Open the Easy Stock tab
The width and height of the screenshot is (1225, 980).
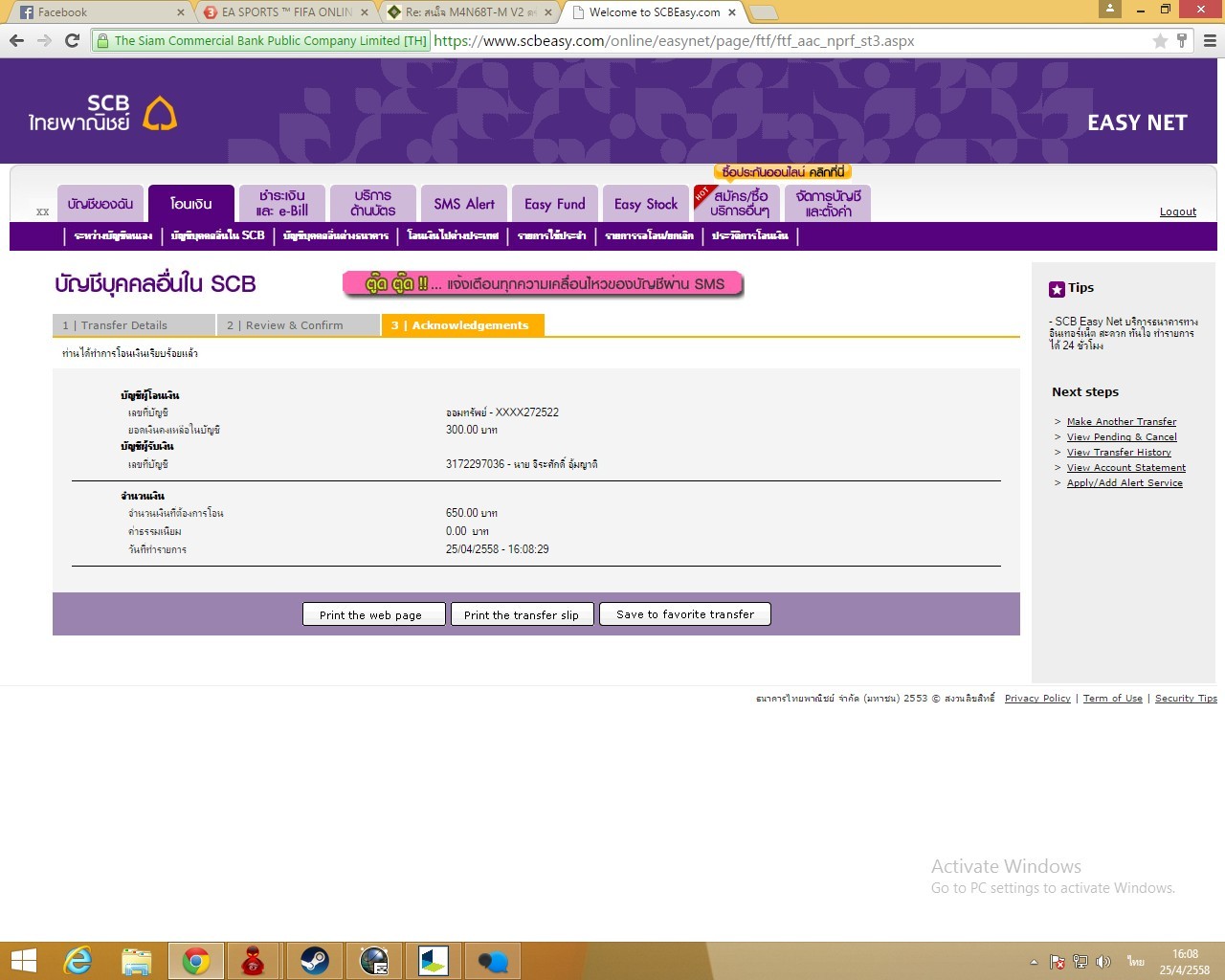tap(646, 204)
